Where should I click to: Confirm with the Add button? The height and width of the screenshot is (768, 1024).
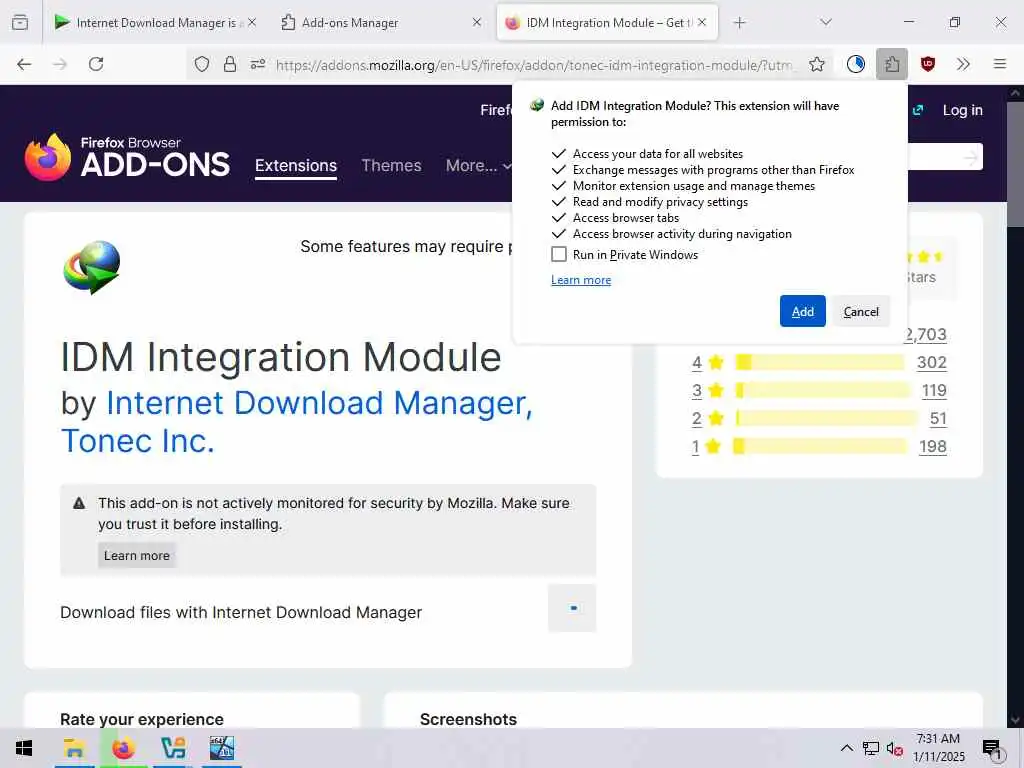(803, 312)
